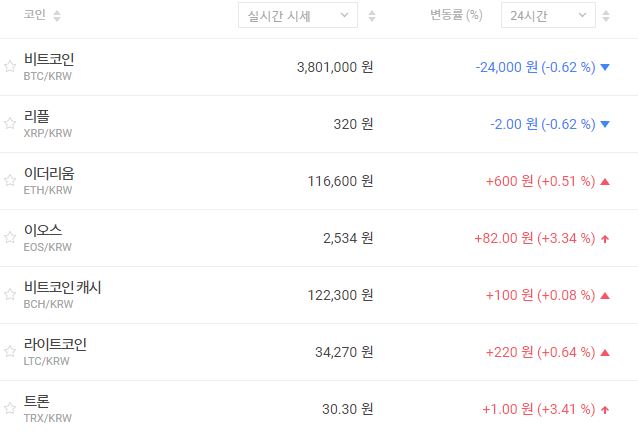Favorite 비트코인 with its star icon
Viewport: 638px width, 435px height.
[x=10, y=67]
